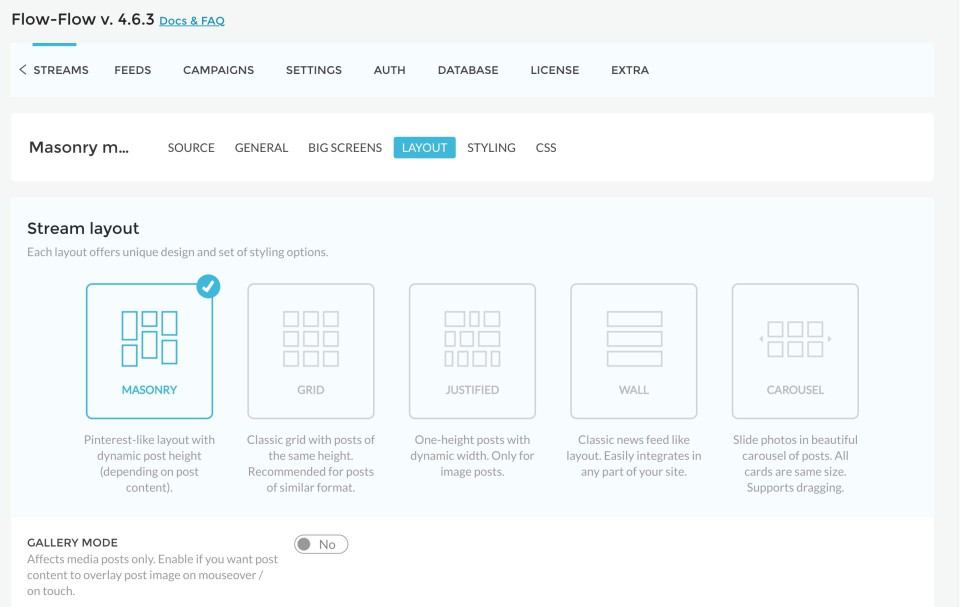Image resolution: width=960 pixels, height=607 pixels.
Task: Switch to the Feeds tab
Action: point(133,70)
